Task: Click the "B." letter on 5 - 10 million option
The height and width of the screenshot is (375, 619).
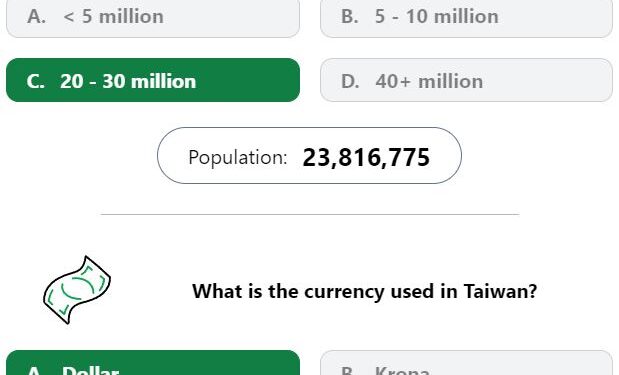Action: [x=350, y=17]
